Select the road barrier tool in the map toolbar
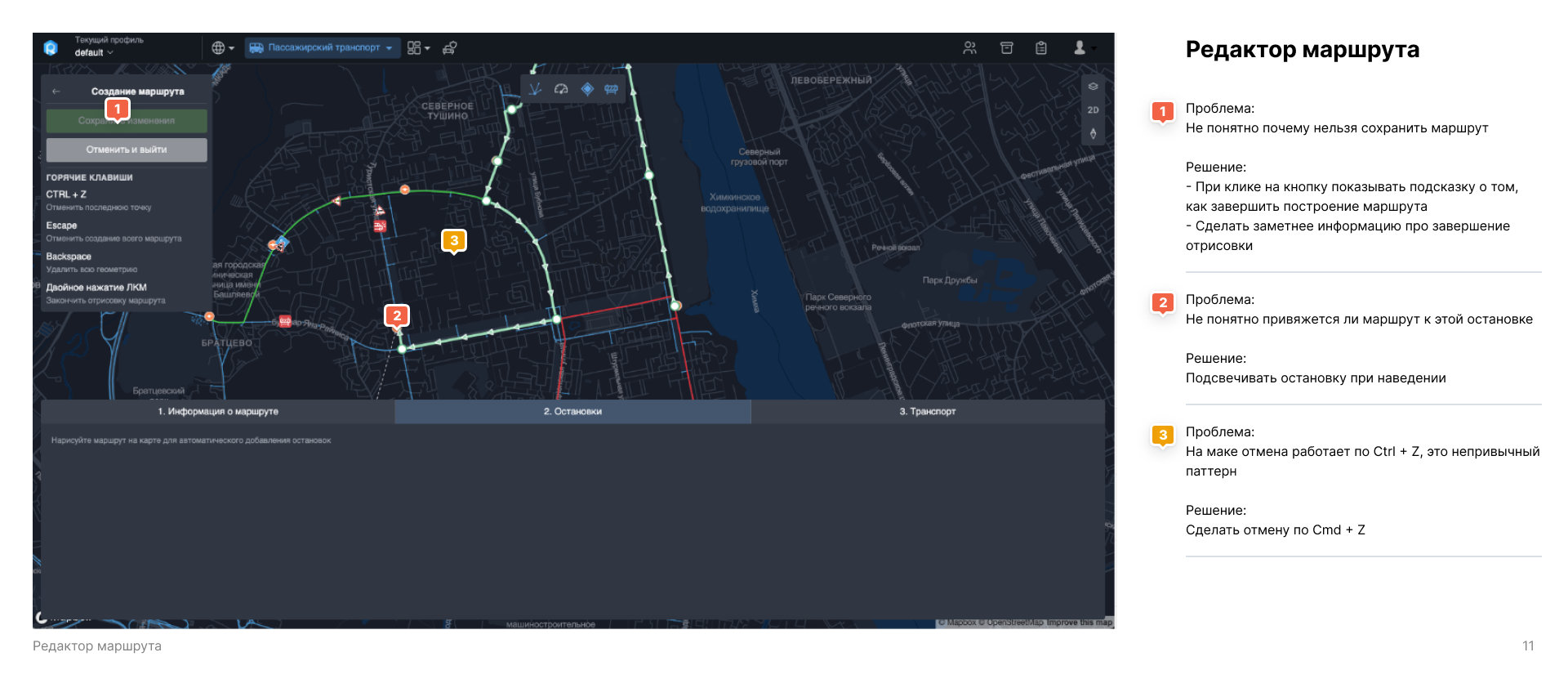 click(x=611, y=89)
